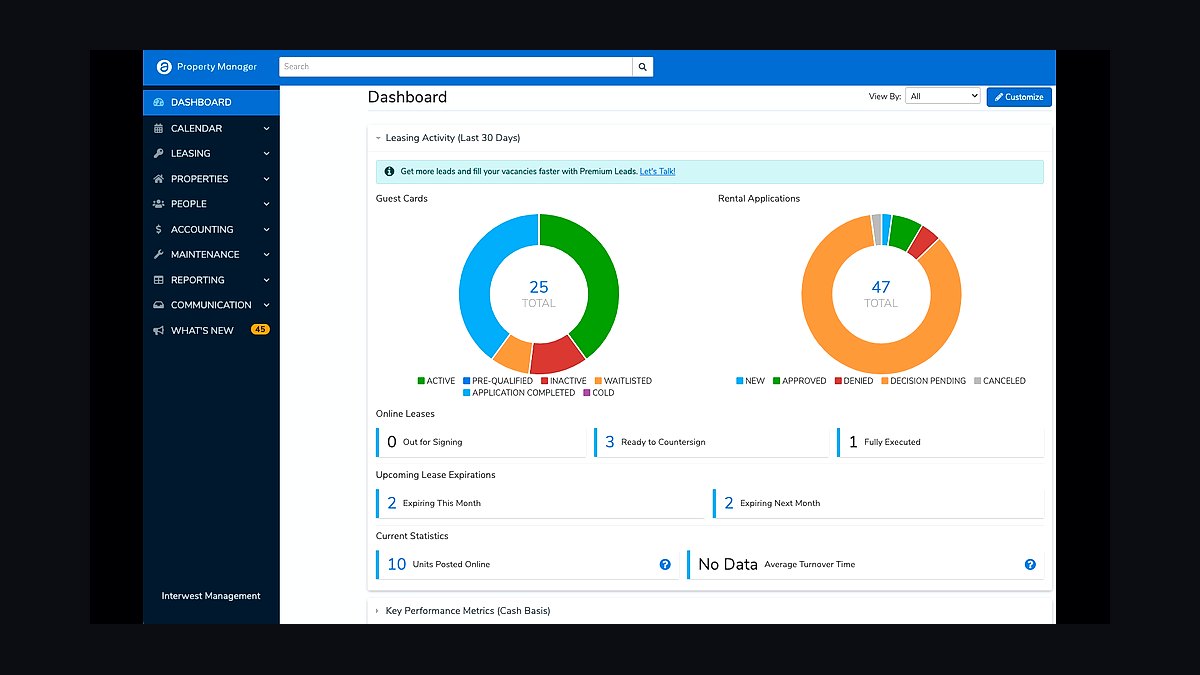Click the Reporting table icon

pos(159,280)
